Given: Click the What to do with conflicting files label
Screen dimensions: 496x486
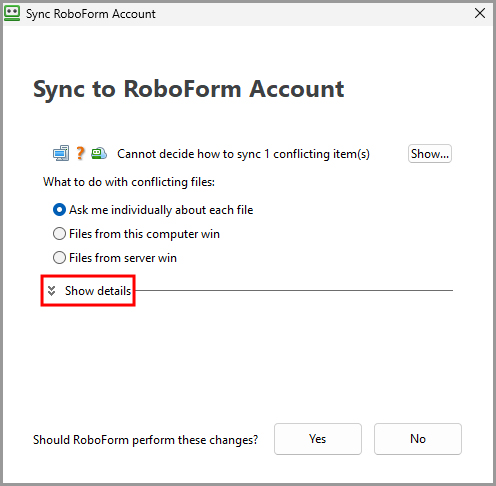Looking at the screenshot, I should (x=129, y=182).
